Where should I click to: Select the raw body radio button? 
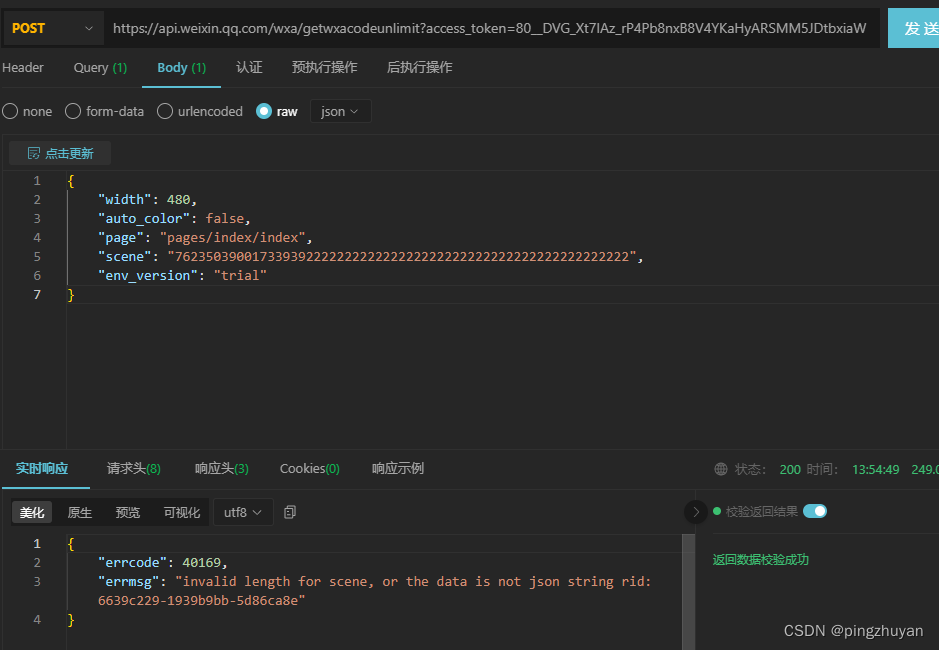[x=264, y=111]
